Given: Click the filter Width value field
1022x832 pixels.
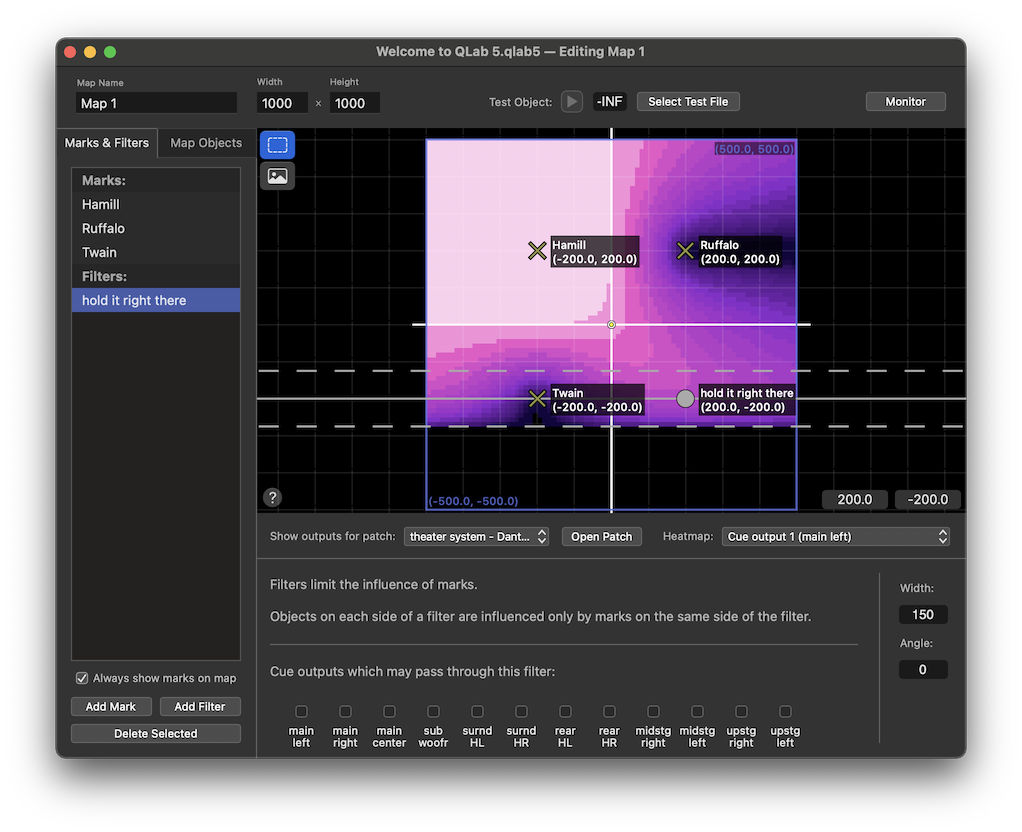Looking at the screenshot, I should tap(922, 615).
